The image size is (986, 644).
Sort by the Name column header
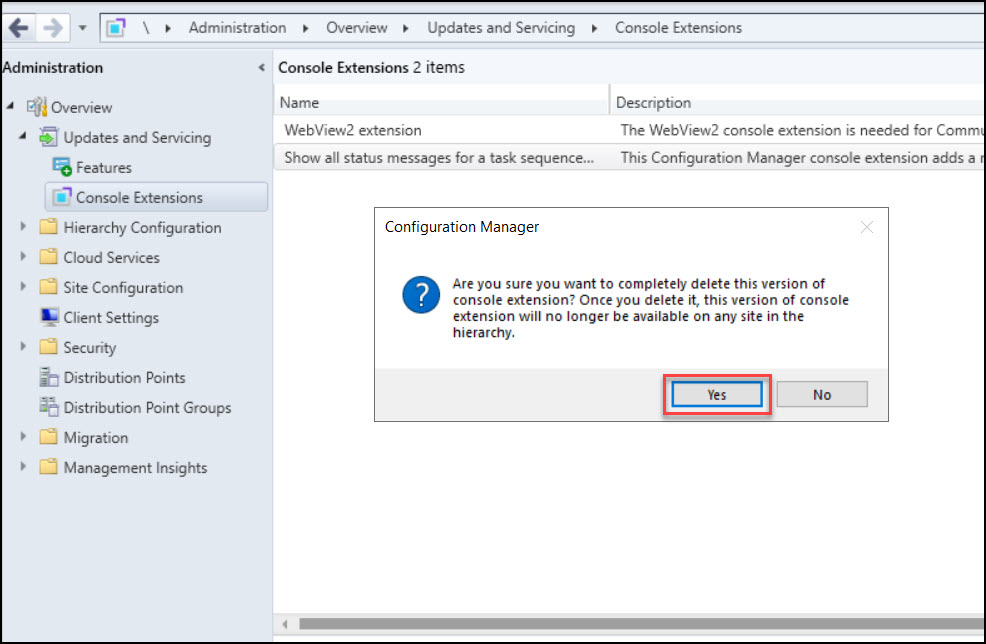pyautogui.click(x=441, y=102)
